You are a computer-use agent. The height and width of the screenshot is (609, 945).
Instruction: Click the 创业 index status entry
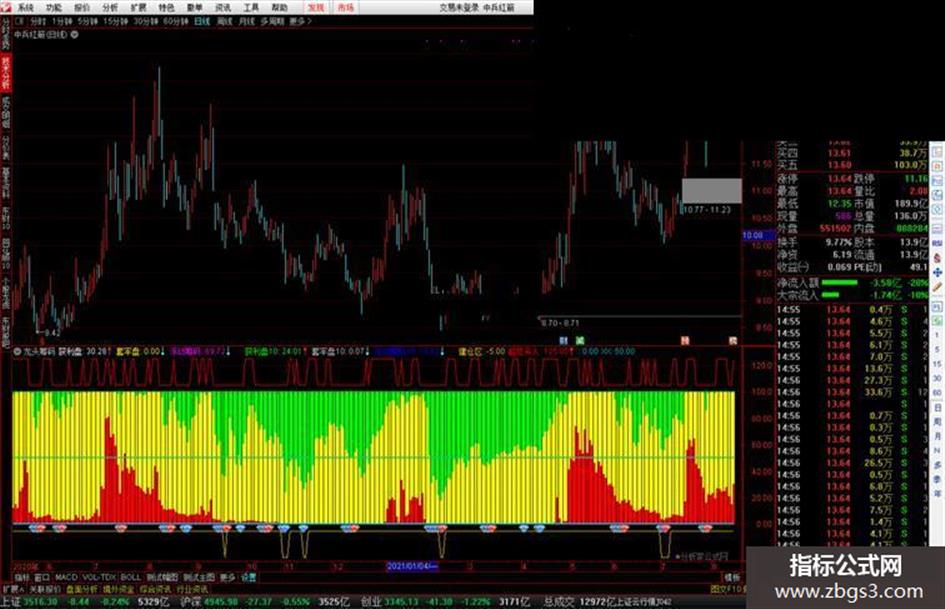tap(446, 602)
